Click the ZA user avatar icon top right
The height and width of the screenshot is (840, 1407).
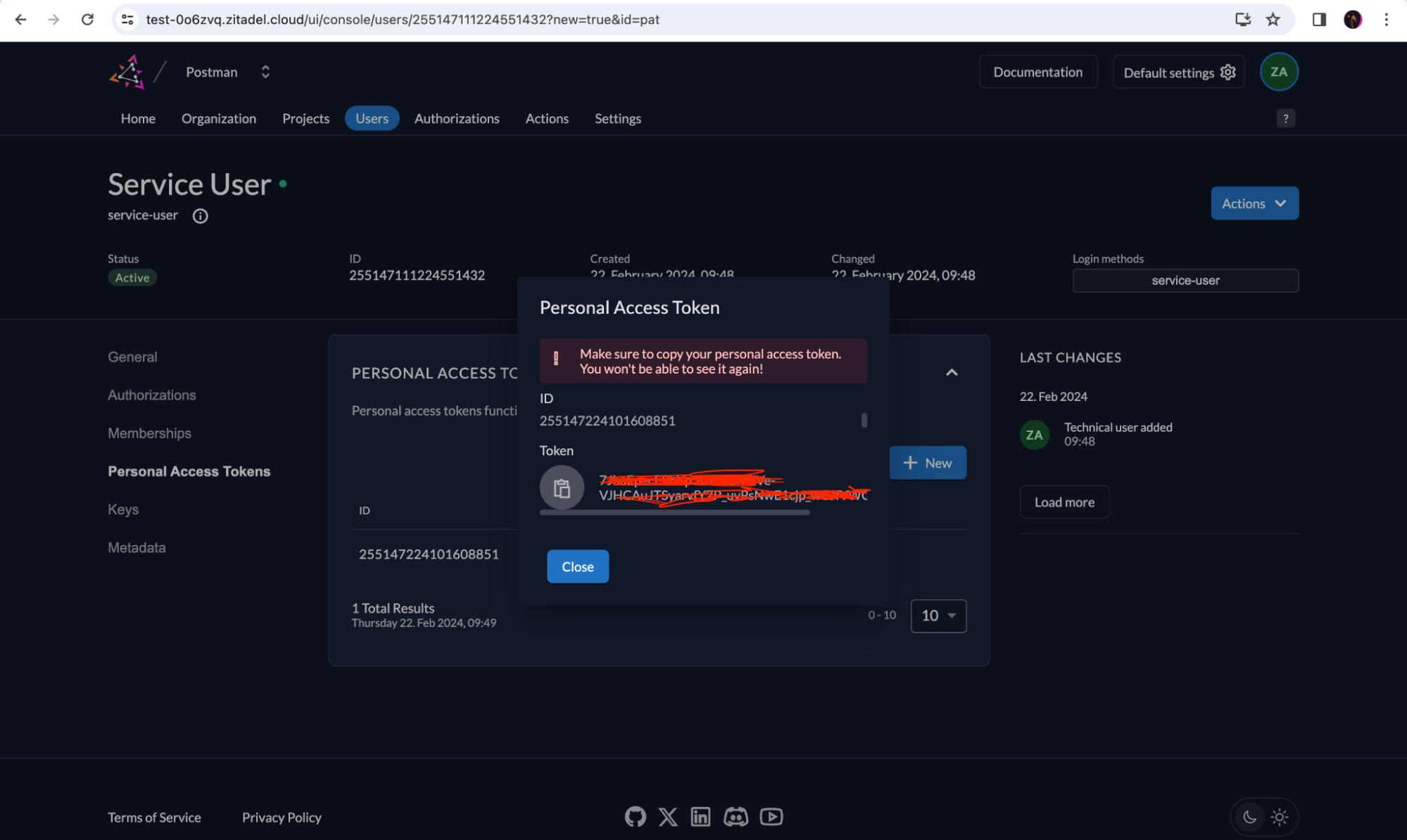1281,72
